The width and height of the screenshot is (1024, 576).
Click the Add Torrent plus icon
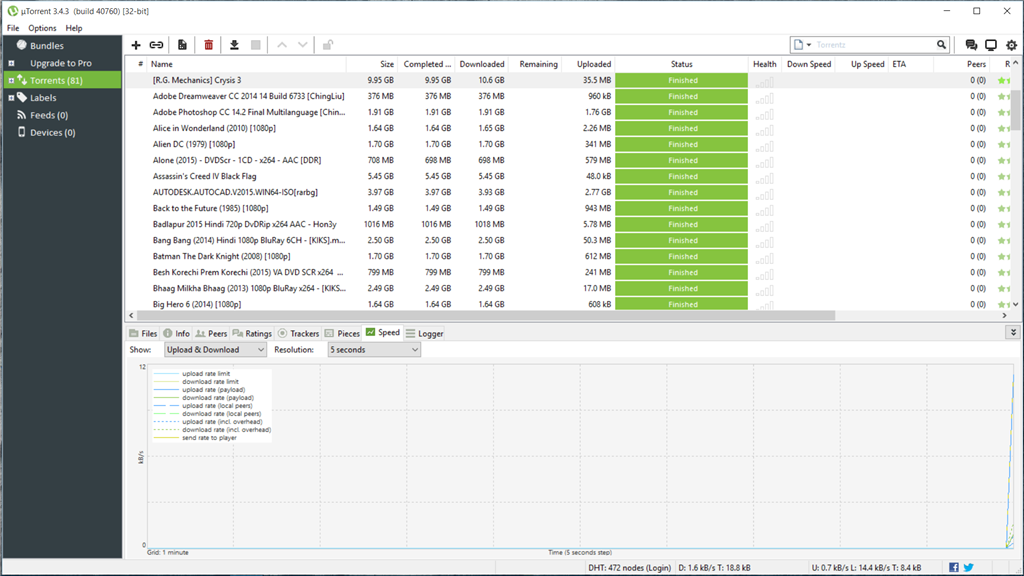pos(136,45)
